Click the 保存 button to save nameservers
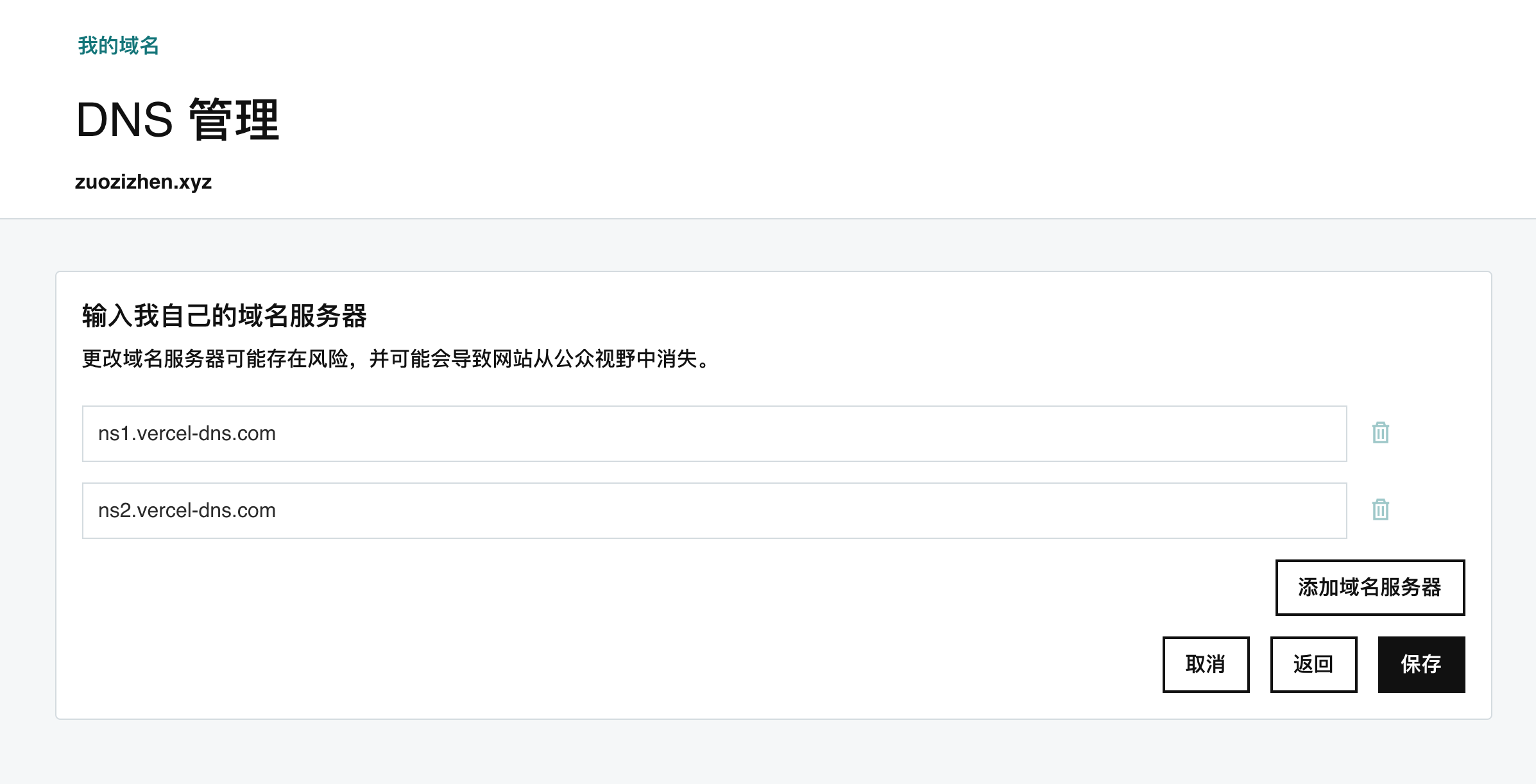1536x784 pixels. [x=1421, y=664]
